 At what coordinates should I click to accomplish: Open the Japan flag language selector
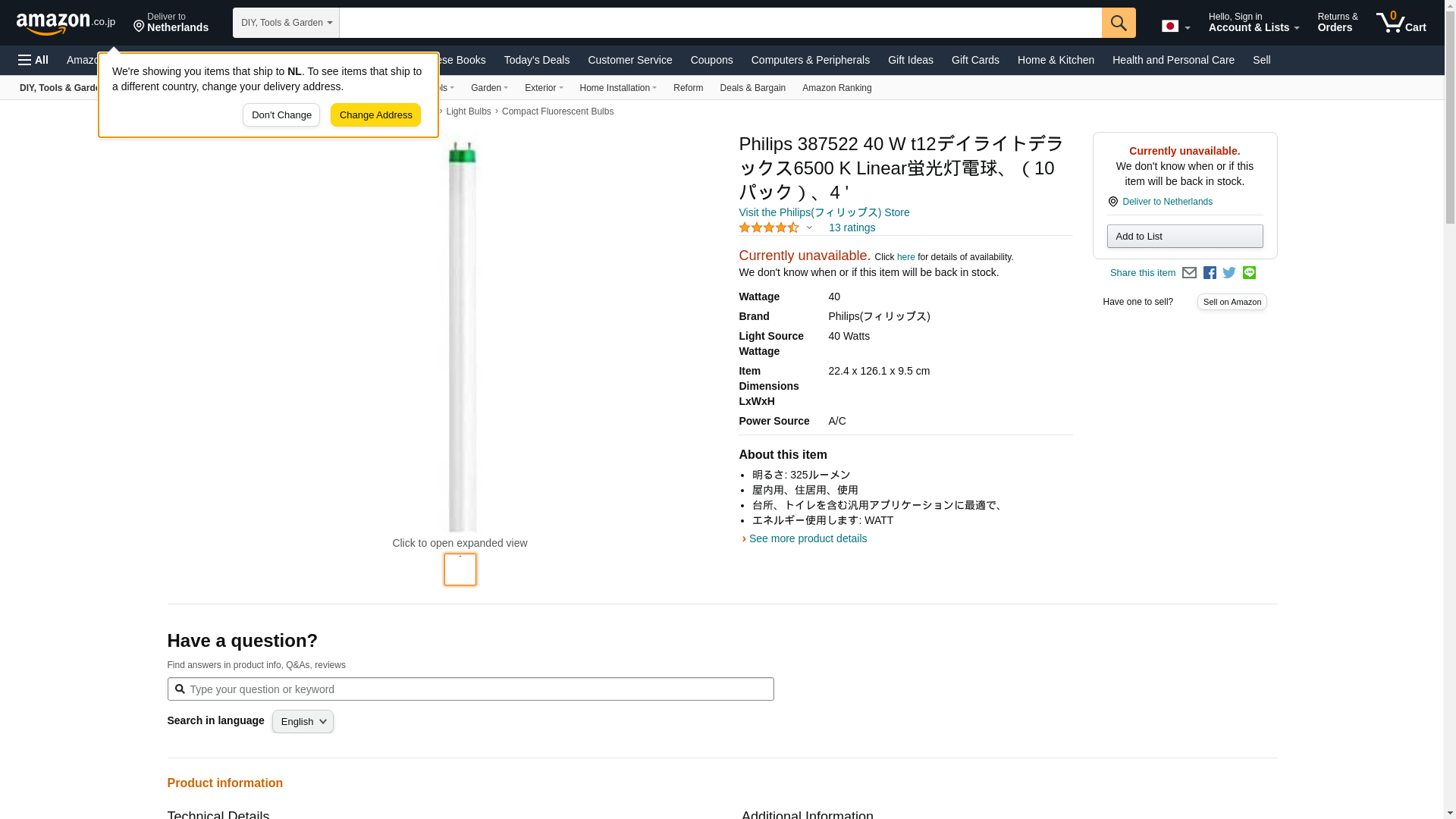pos(1175,27)
